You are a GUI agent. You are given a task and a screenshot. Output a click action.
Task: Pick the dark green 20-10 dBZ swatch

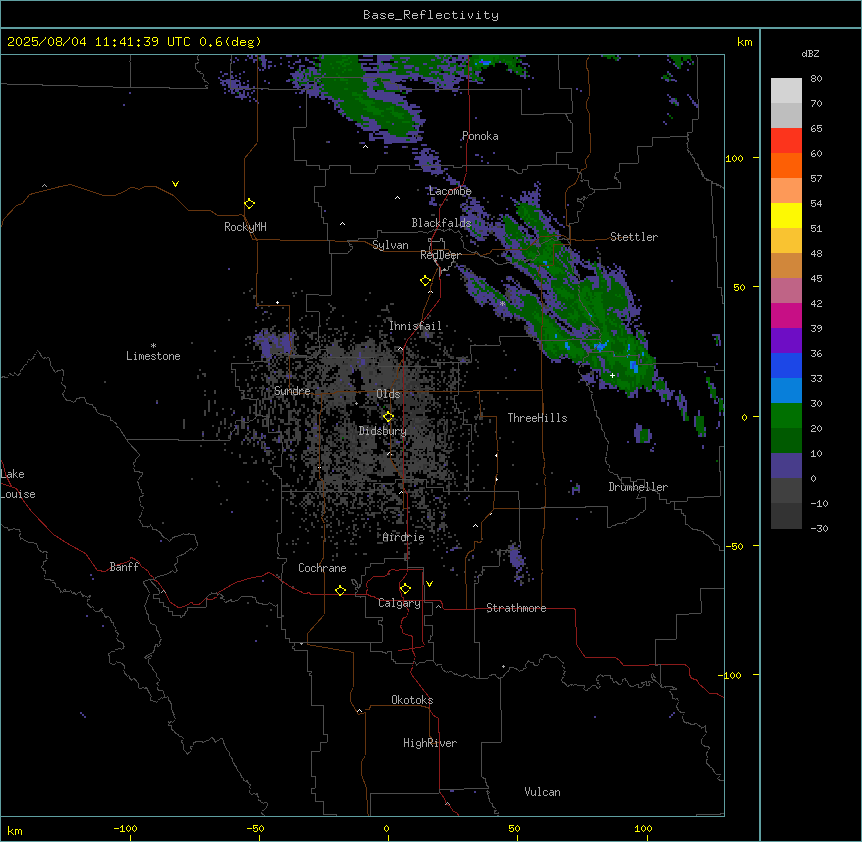786,441
